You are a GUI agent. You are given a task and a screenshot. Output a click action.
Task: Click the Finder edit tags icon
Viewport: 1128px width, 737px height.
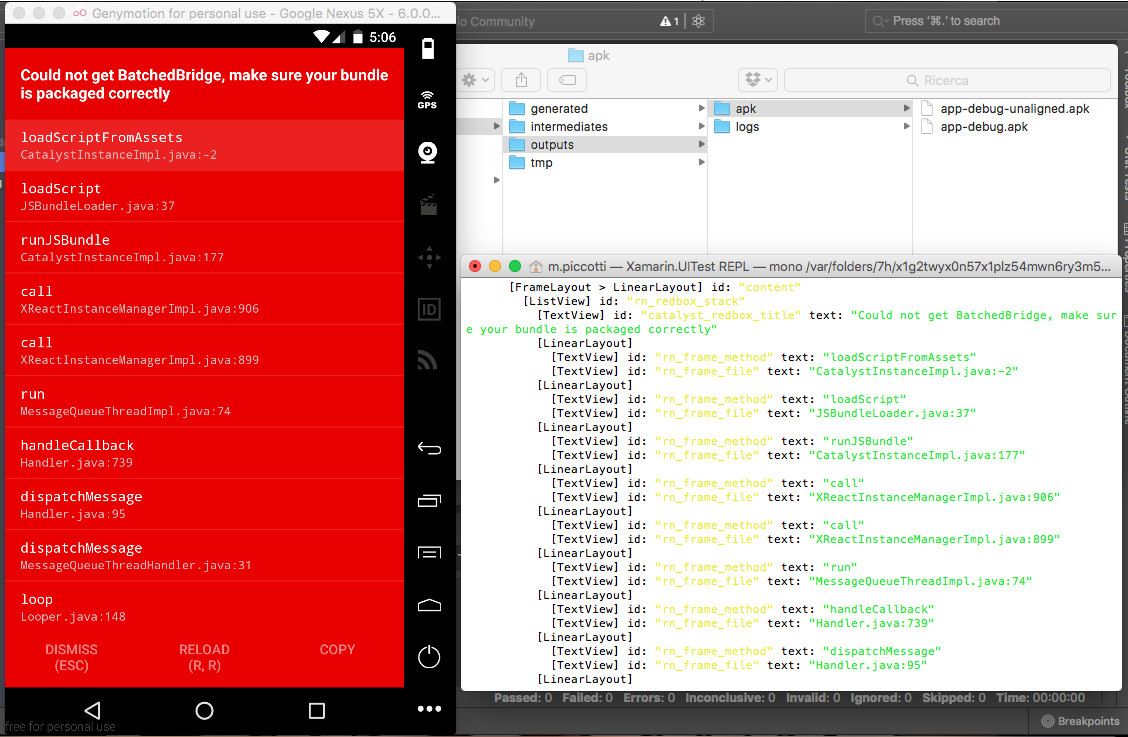(566, 80)
